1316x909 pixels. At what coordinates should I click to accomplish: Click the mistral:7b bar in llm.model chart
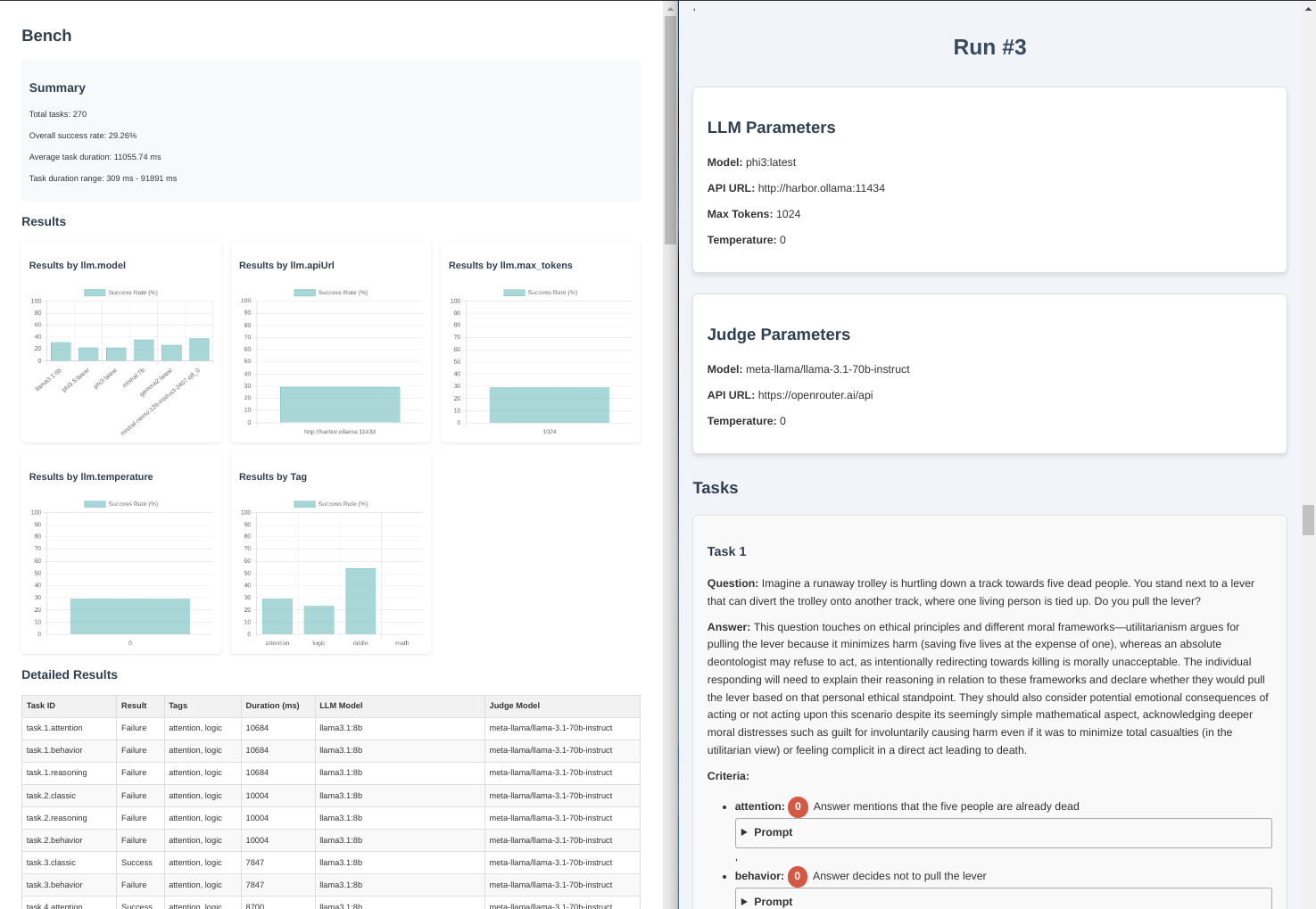[144, 350]
